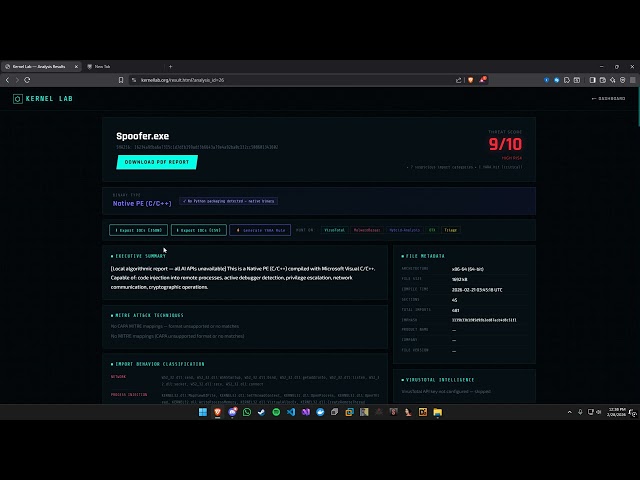The width and height of the screenshot is (640, 480).
Task: Click the VirusTotal Intelligence heading
Action: tap(440, 380)
